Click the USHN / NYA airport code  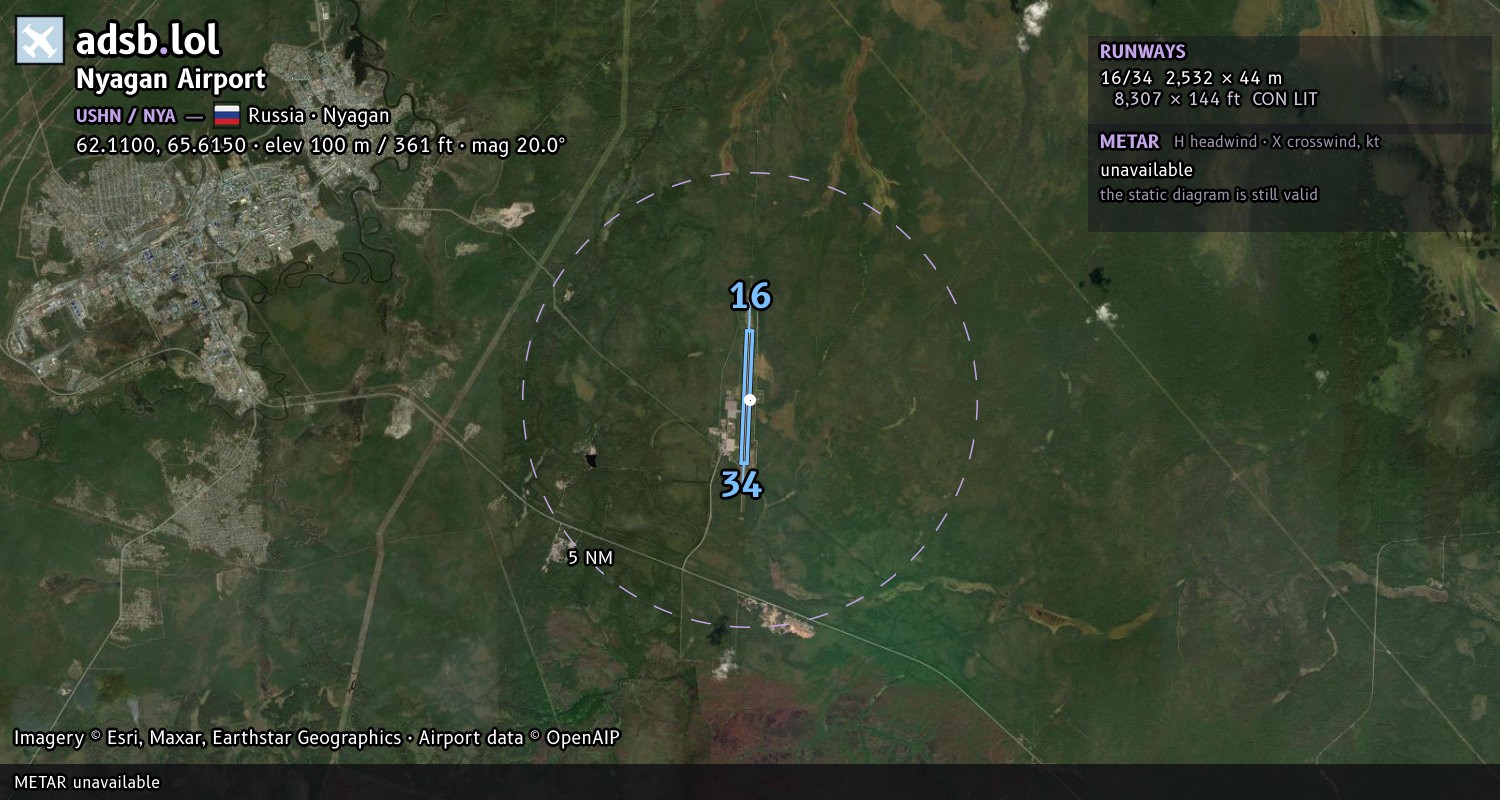125,116
